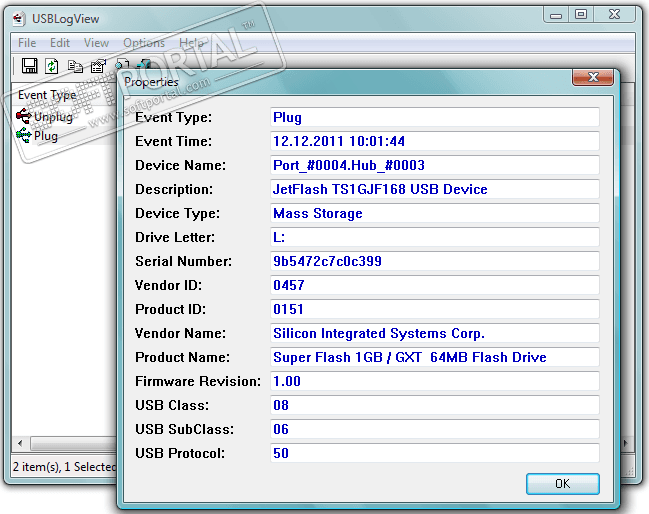This screenshot has width=649, height=514.
Task: Click the Event Time field 12.12.2011 10:01:44
Action: tap(435, 141)
